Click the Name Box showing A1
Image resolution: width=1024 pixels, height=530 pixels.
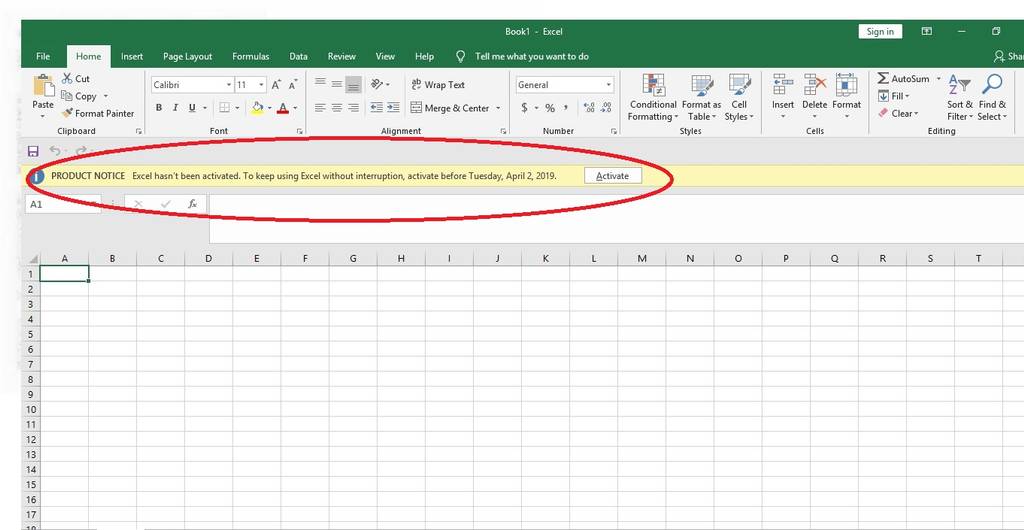(63, 204)
